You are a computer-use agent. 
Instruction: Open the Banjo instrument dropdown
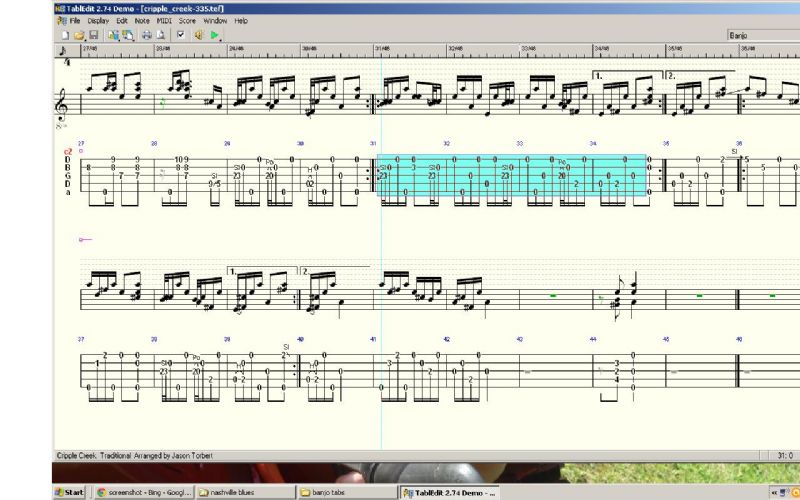[x=764, y=35]
